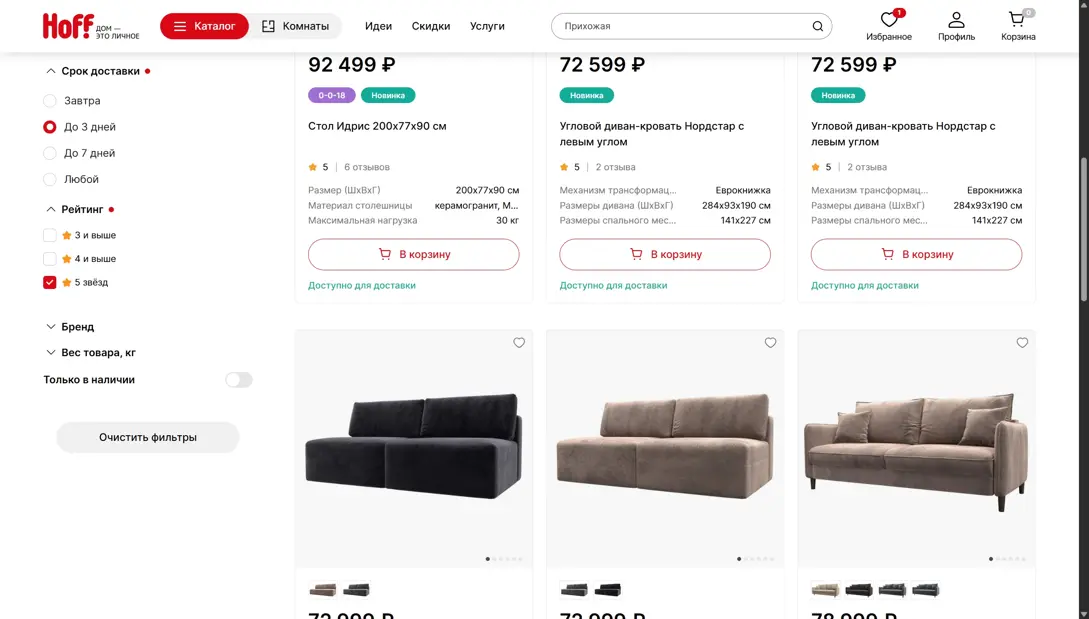Toggle 'Только в наличии' switch

239,380
